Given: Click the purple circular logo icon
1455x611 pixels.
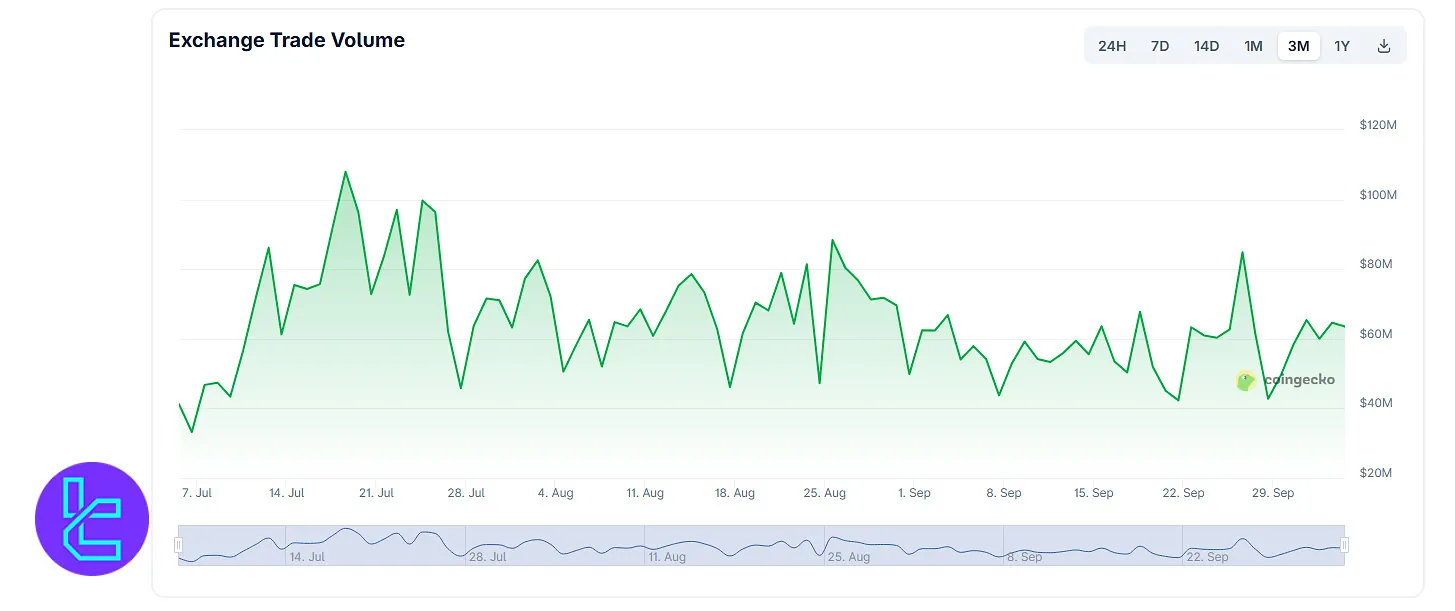Looking at the screenshot, I should (x=92, y=518).
